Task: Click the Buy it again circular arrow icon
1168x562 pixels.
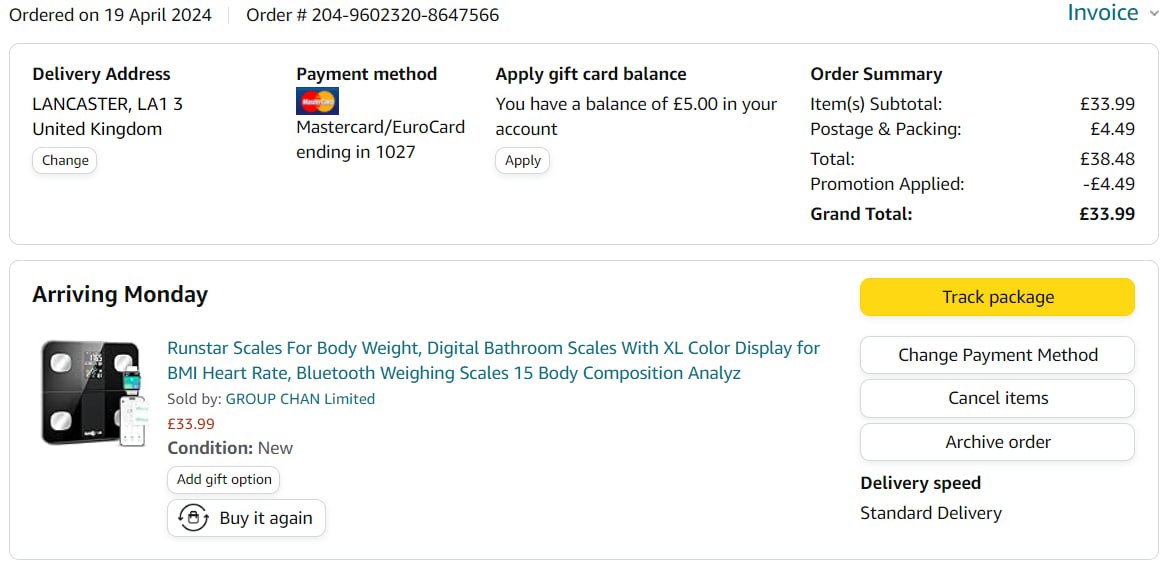Action: click(x=192, y=518)
